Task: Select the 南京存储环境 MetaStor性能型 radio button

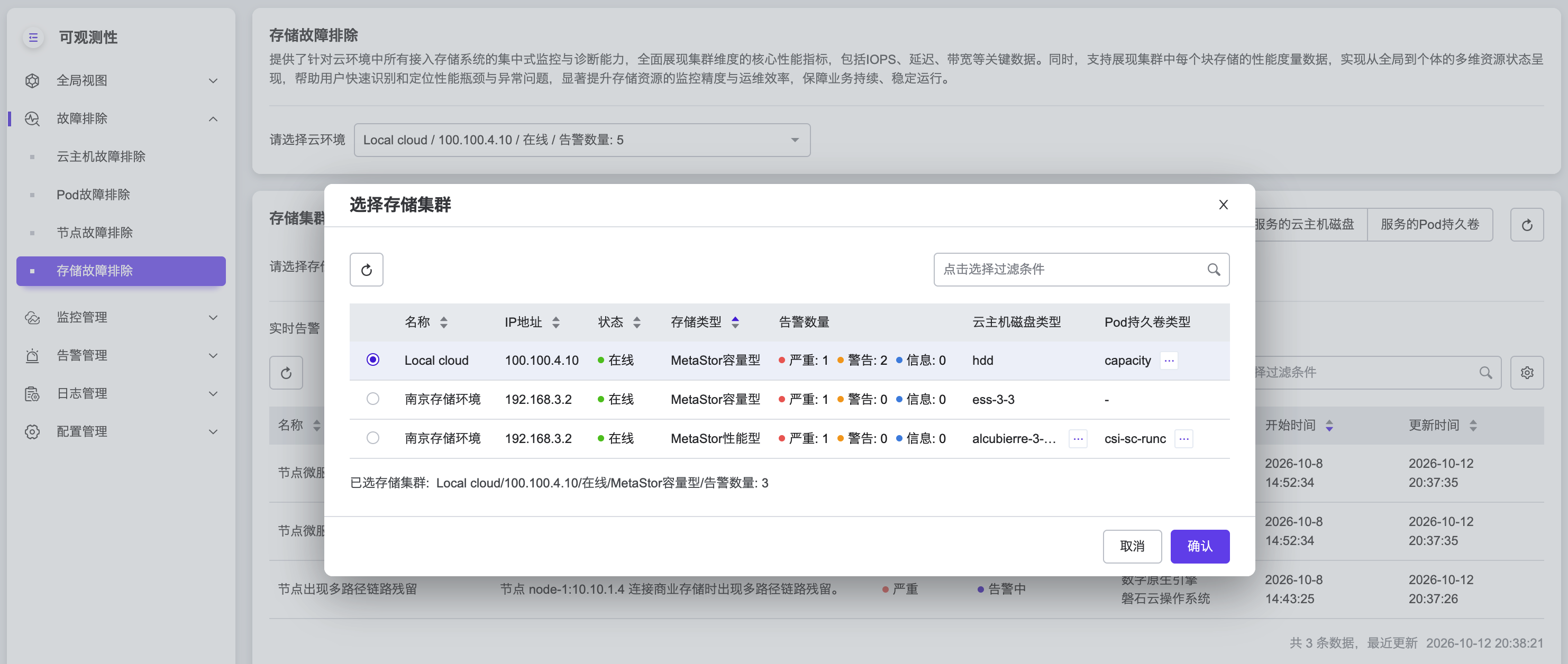Action: (373, 438)
